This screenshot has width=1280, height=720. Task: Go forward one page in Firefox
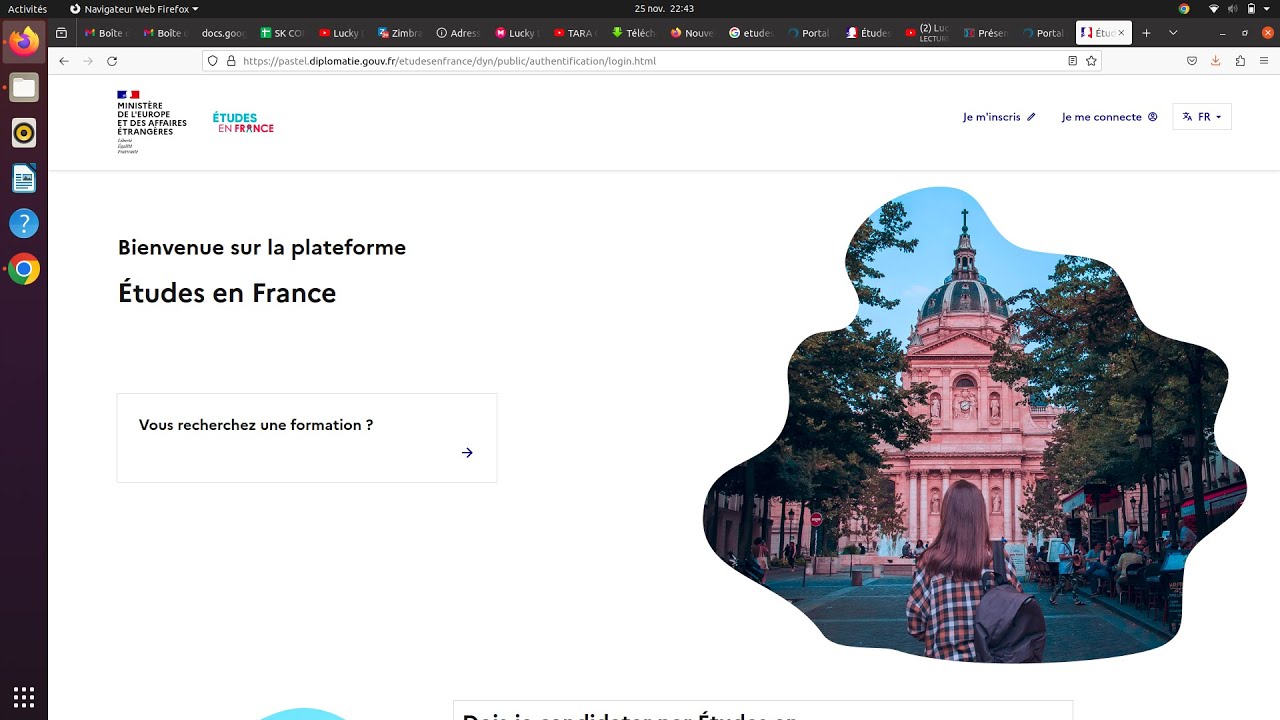pos(88,61)
